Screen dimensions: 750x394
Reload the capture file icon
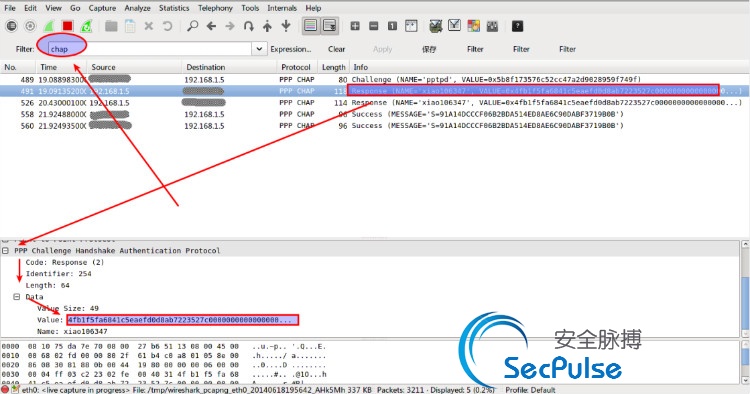167,26
